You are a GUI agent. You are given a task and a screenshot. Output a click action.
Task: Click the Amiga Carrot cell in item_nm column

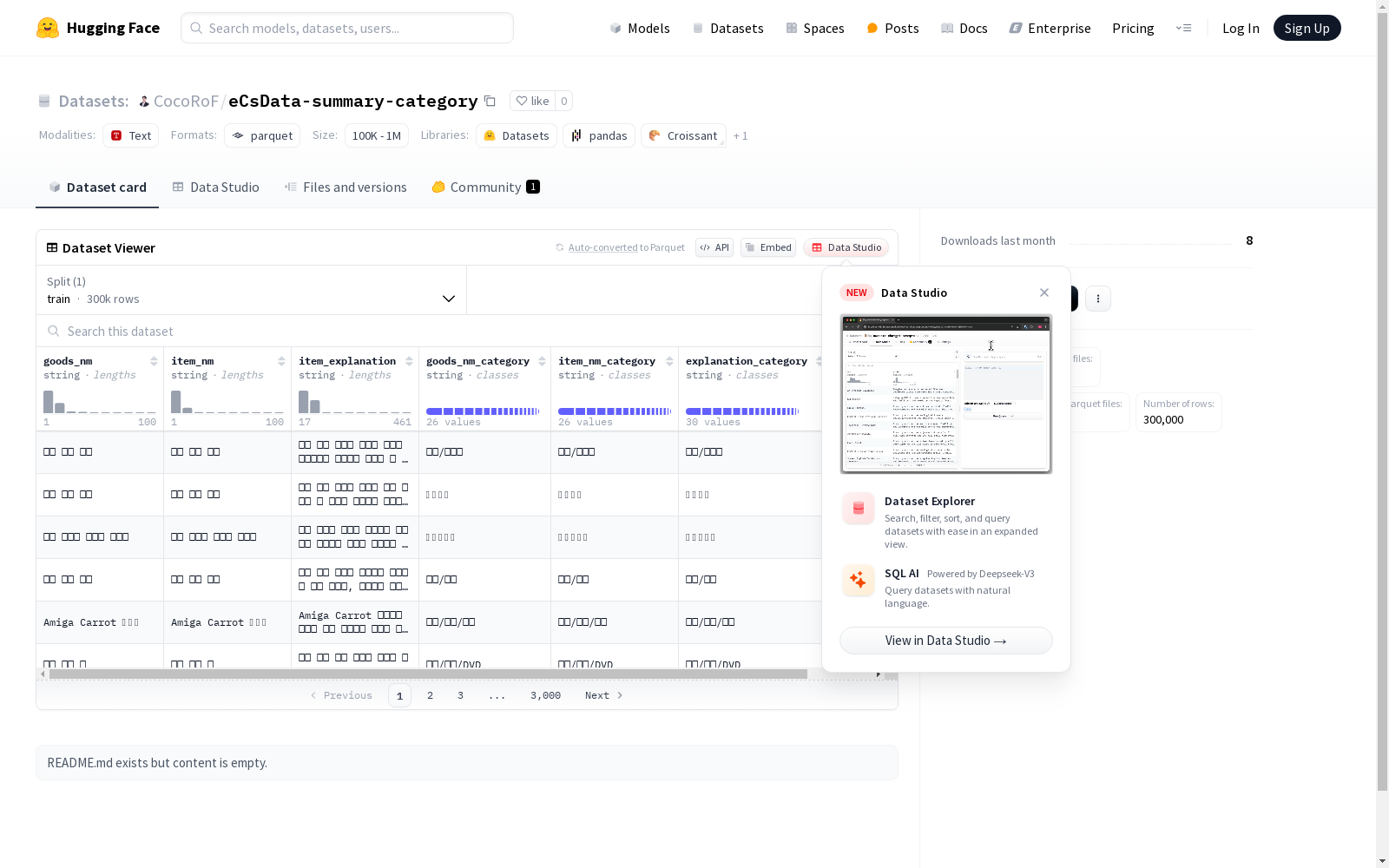[x=227, y=622]
